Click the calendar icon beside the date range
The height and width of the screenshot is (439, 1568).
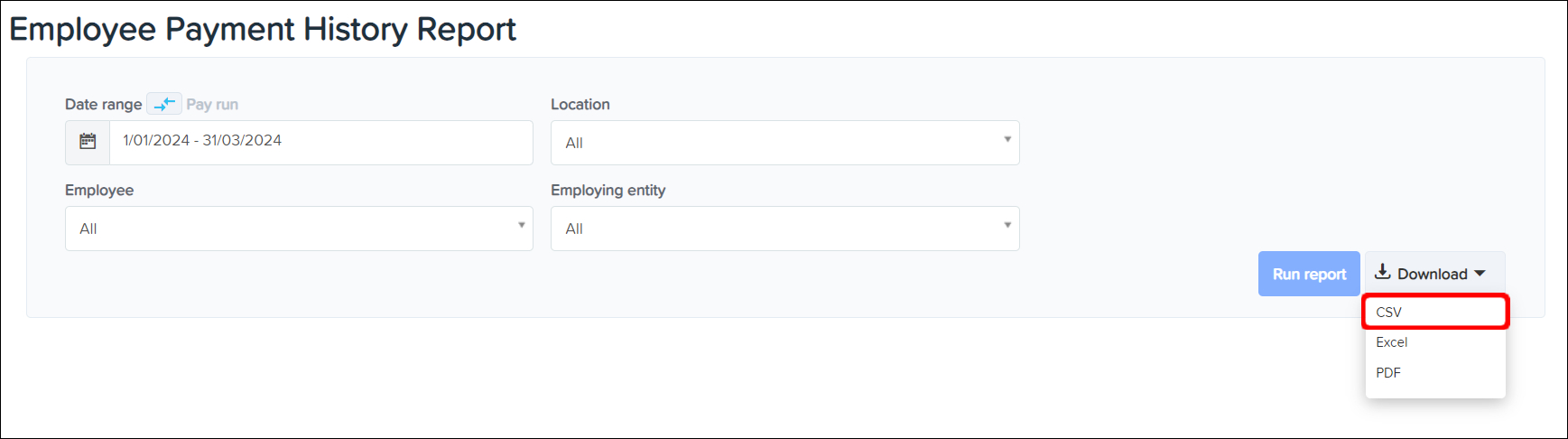tap(88, 142)
